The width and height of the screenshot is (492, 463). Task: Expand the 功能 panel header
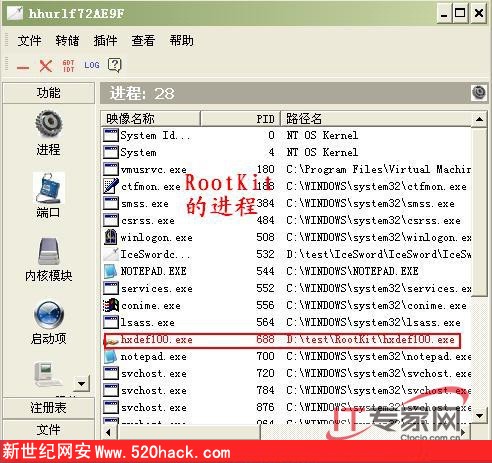(x=49, y=93)
